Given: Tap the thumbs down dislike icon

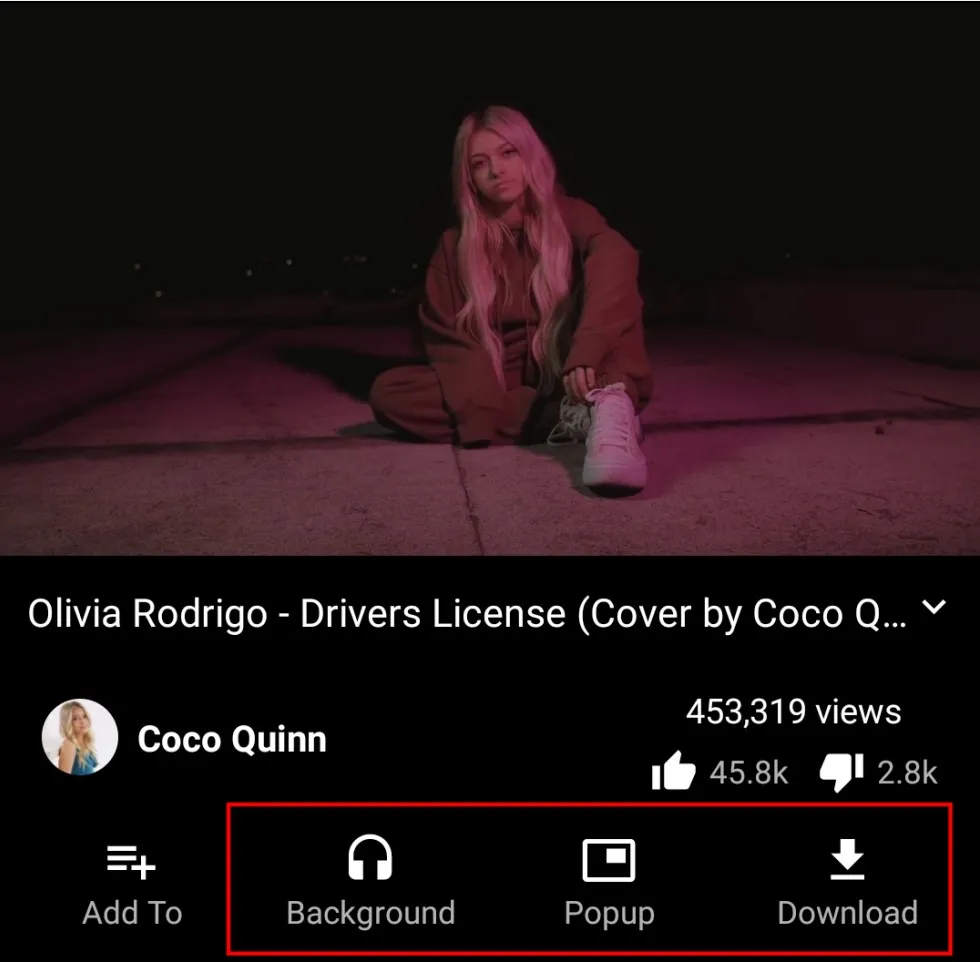Looking at the screenshot, I should (841, 773).
